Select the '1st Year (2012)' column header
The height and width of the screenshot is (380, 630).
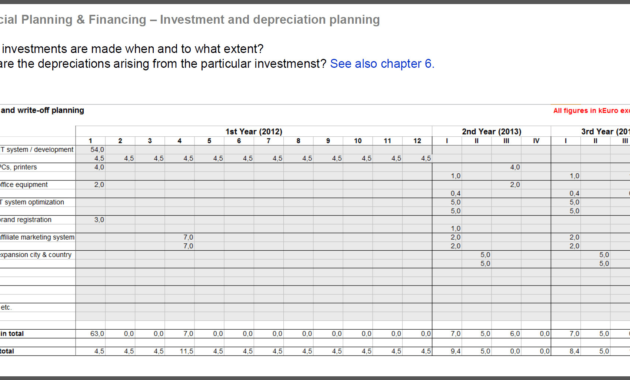pyautogui.click(x=254, y=131)
